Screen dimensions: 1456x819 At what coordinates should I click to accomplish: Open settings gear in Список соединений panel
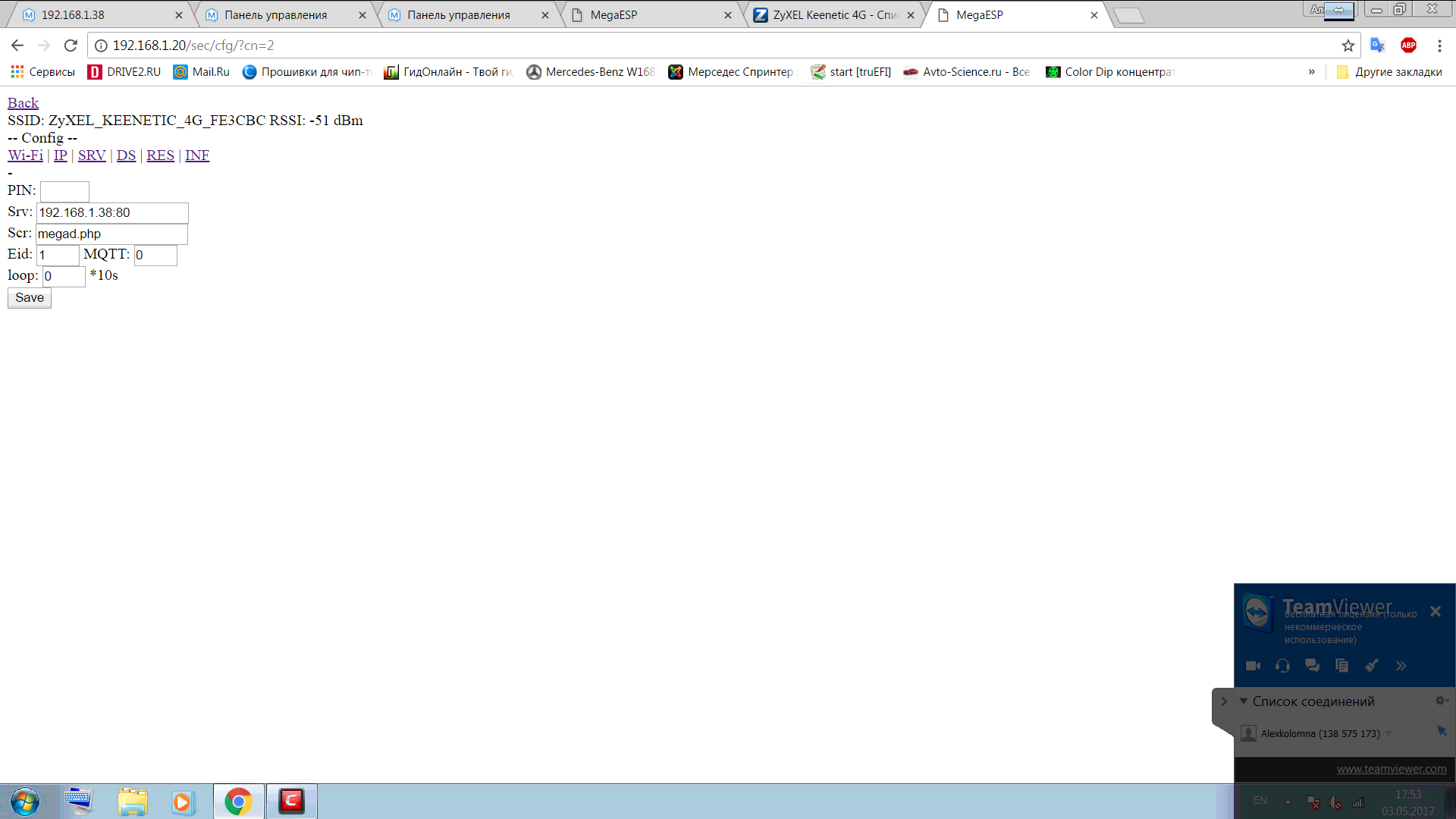[1439, 701]
